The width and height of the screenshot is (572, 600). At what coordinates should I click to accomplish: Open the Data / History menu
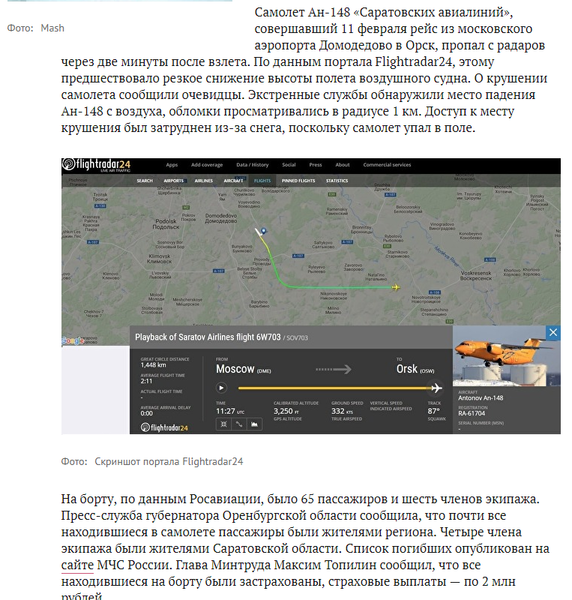[x=253, y=165]
